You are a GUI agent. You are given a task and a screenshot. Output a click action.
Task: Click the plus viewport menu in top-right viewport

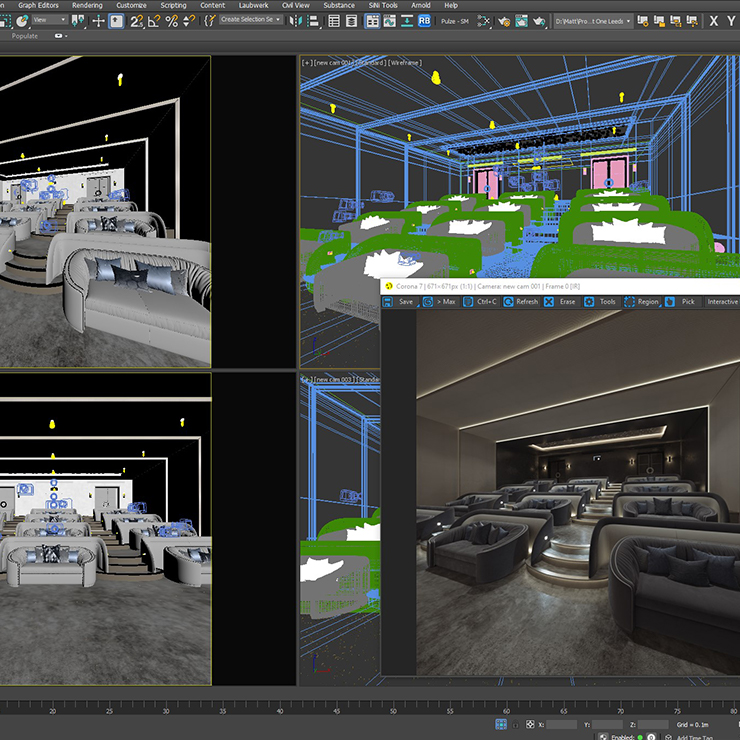pyautogui.click(x=307, y=62)
